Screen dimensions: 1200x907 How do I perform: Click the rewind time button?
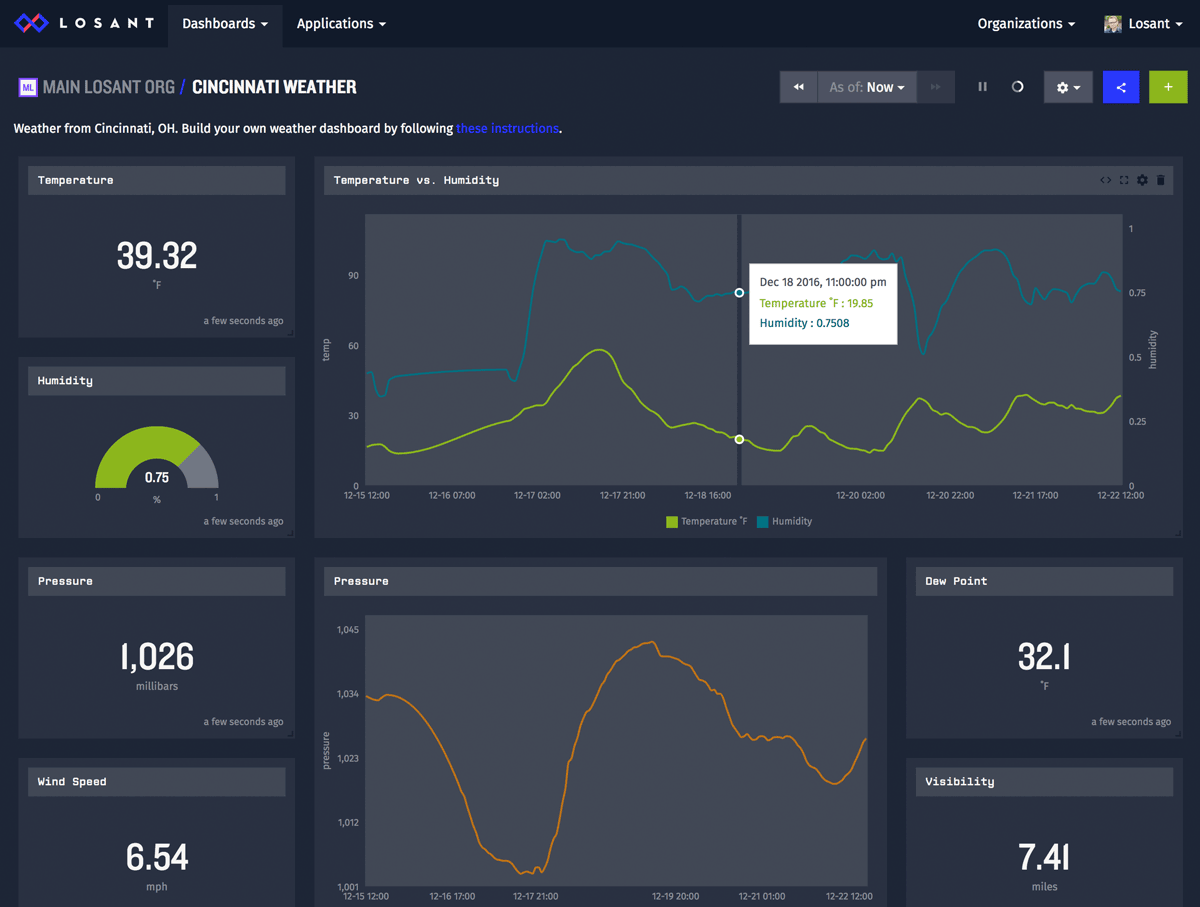click(x=798, y=87)
